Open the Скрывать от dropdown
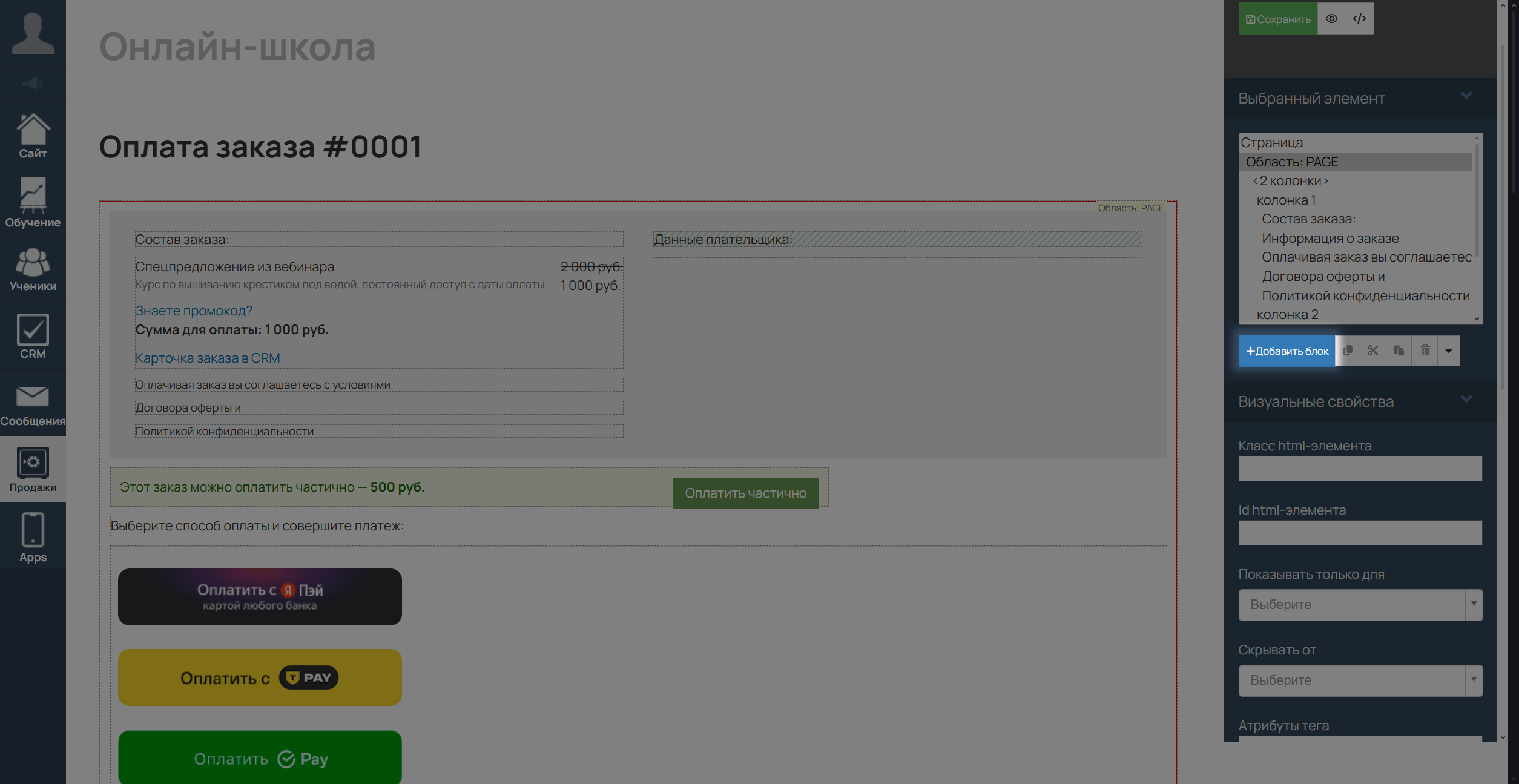The width and height of the screenshot is (1519, 784). (x=1360, y=680)
